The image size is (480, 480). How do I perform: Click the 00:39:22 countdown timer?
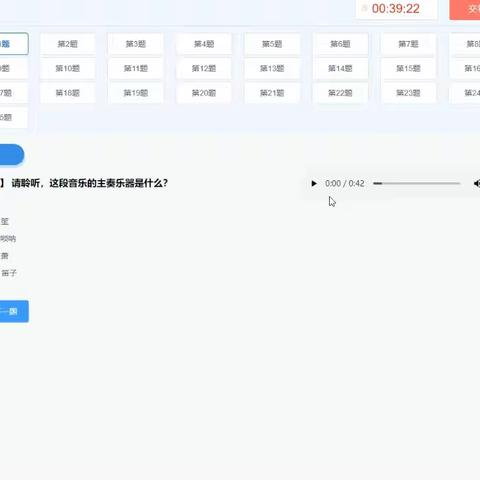coord(396,9)
